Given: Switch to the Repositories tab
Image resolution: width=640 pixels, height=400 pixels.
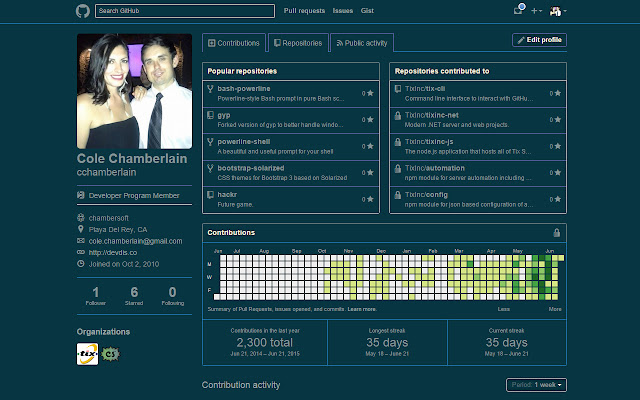Looking at the screenshot, I should click(x=298, y=43).
